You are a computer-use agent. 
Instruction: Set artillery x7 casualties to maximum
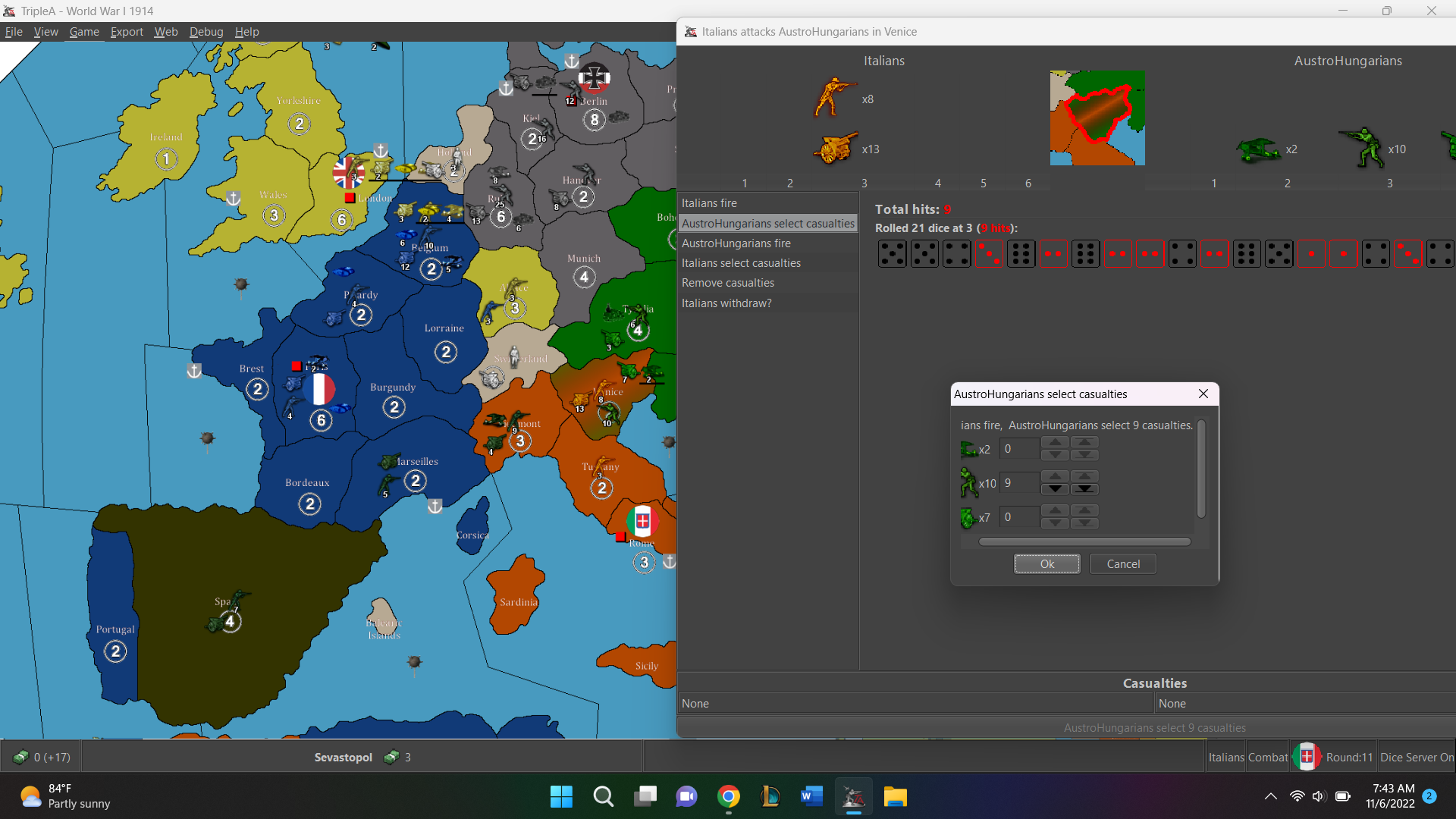[x=1084, y=511]
